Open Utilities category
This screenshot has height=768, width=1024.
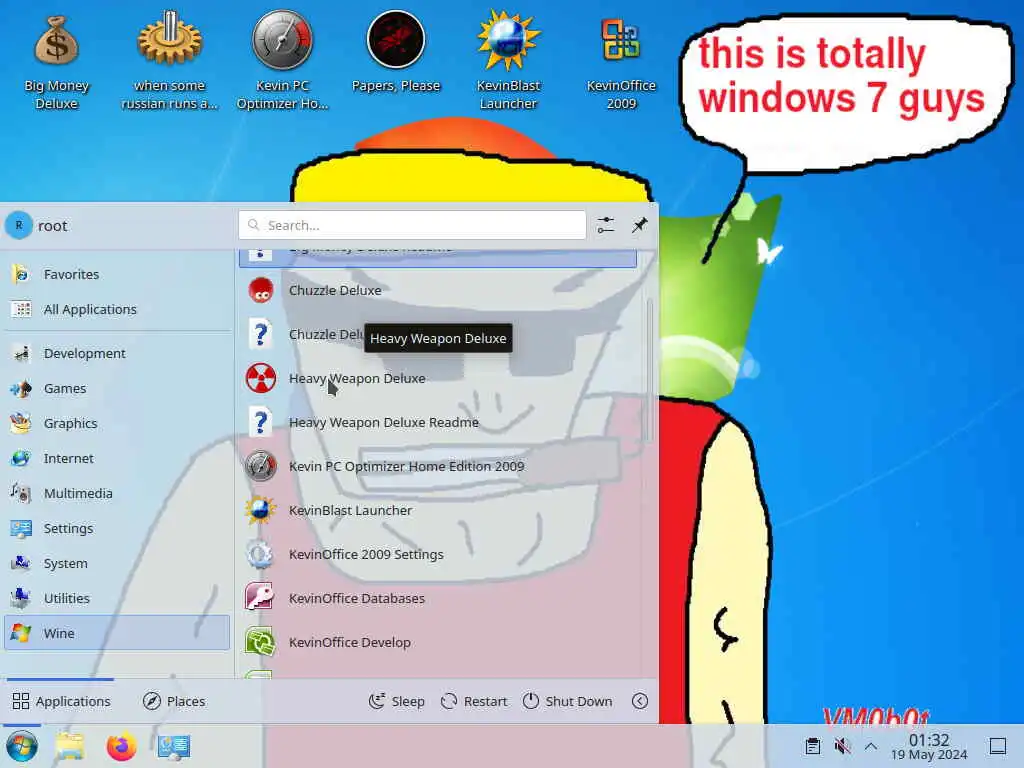point(118,598)
